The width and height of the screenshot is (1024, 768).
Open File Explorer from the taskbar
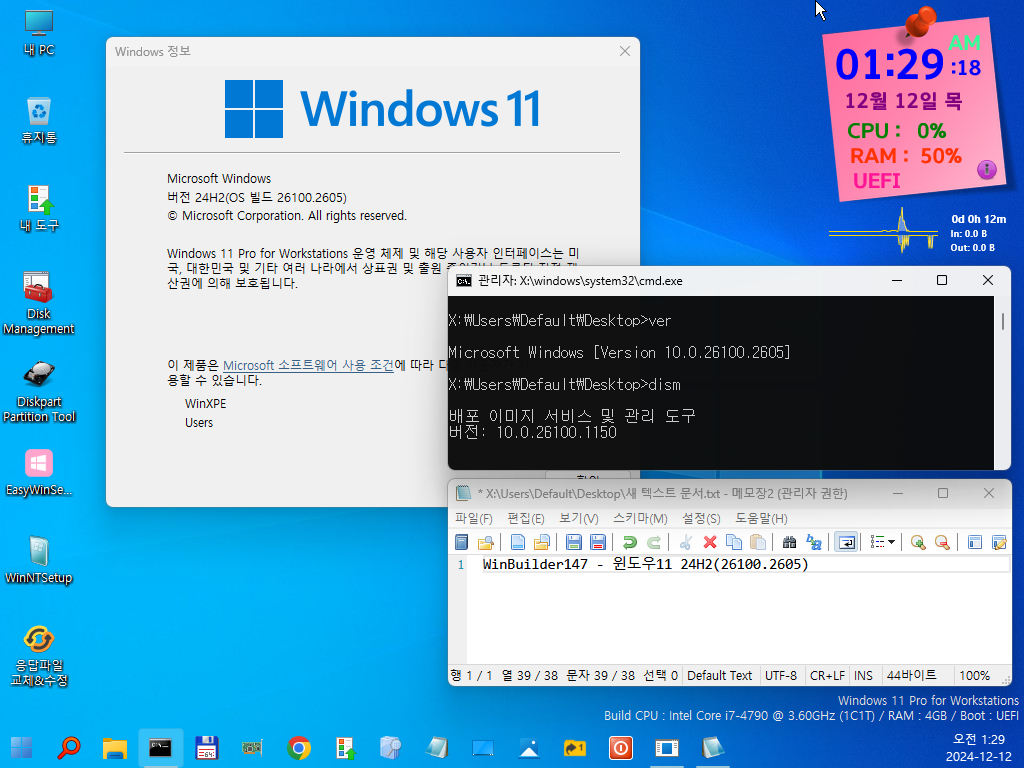tap(114, 748)
